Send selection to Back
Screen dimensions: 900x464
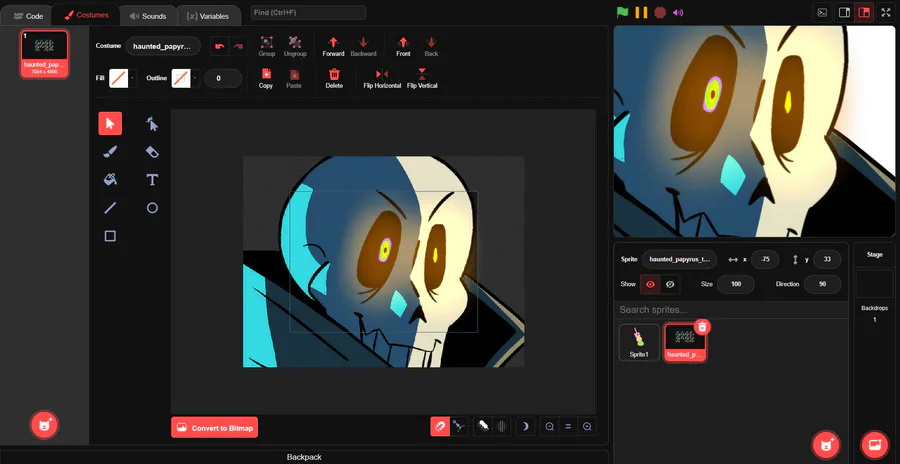pyautogui.click(x=431, y=46)
